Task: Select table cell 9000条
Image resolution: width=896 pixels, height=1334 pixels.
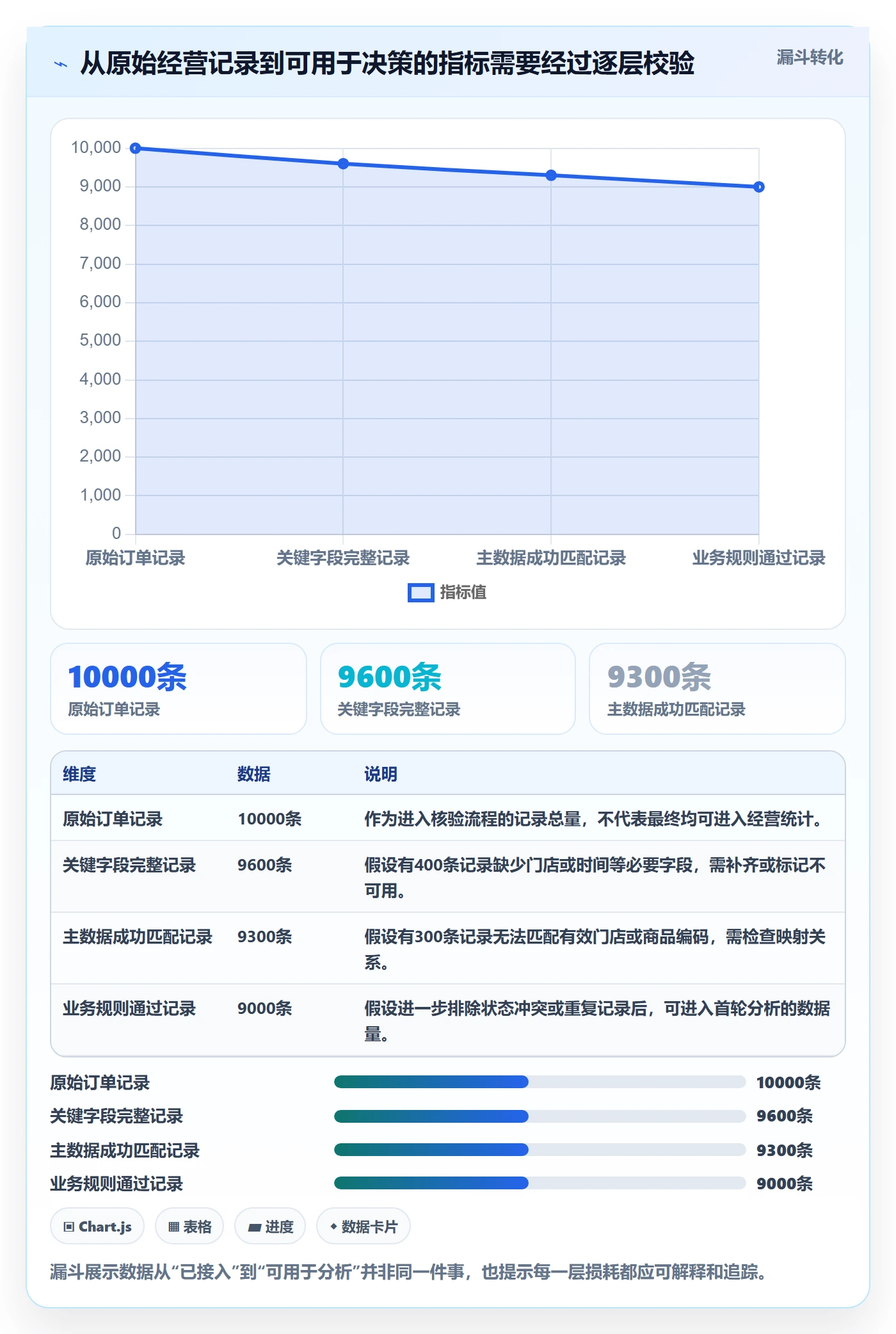Action: coord(264,1008)
